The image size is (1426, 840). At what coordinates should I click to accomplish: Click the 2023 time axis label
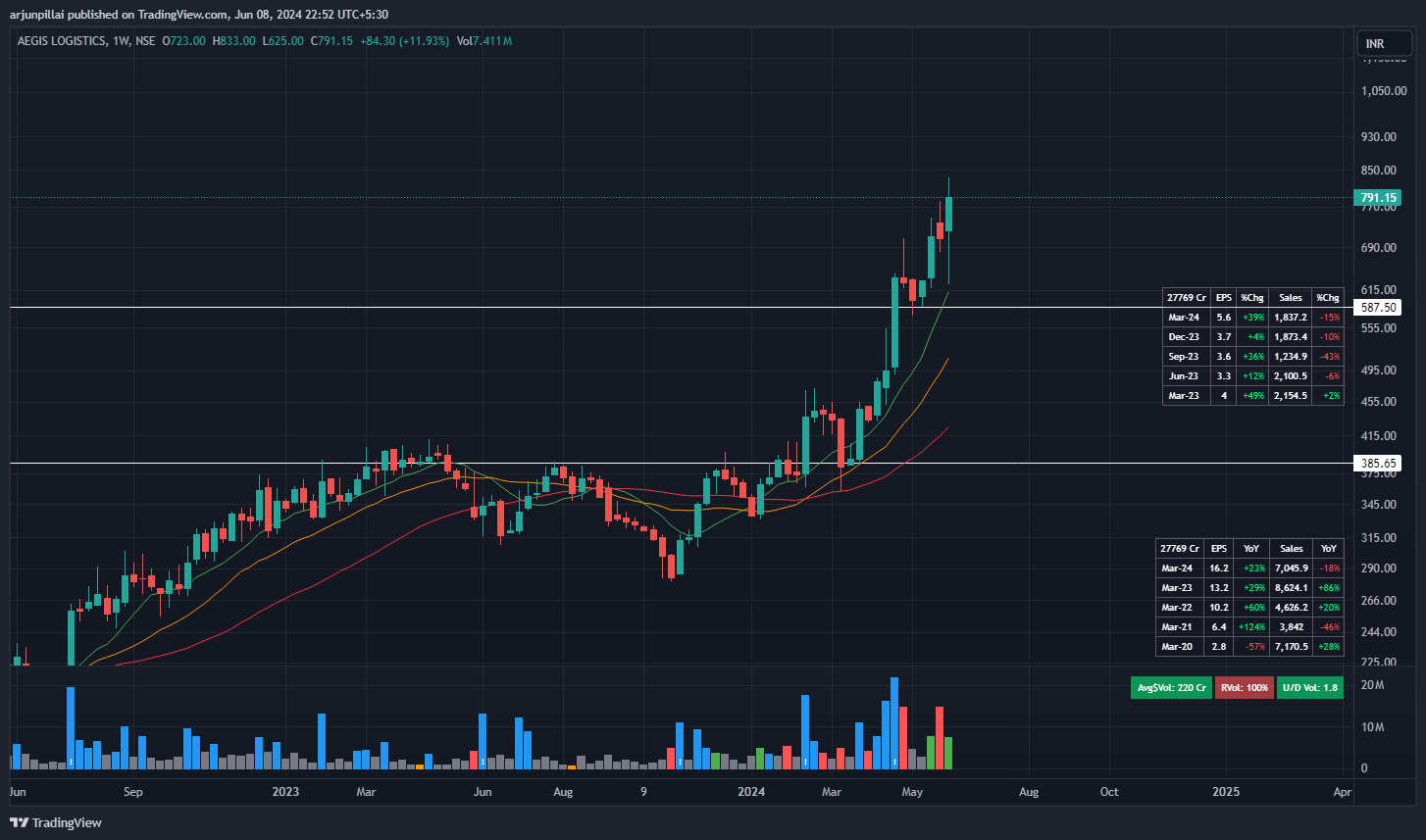pos(285,791)
